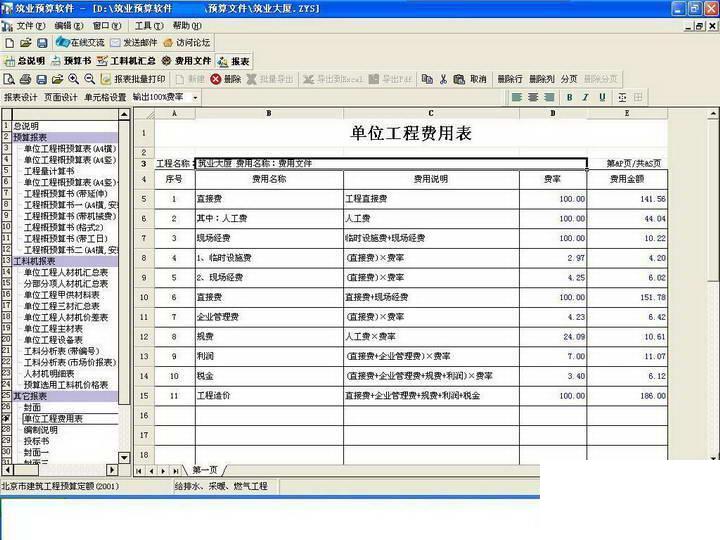Click the 工程名称 input cell
720x540 pixels.
point(391,163)
